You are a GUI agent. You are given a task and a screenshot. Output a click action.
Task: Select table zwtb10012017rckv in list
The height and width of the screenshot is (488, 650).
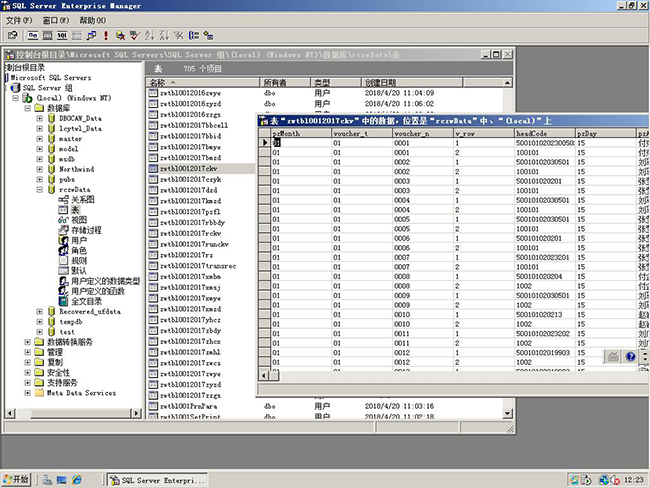click(190, 233)
